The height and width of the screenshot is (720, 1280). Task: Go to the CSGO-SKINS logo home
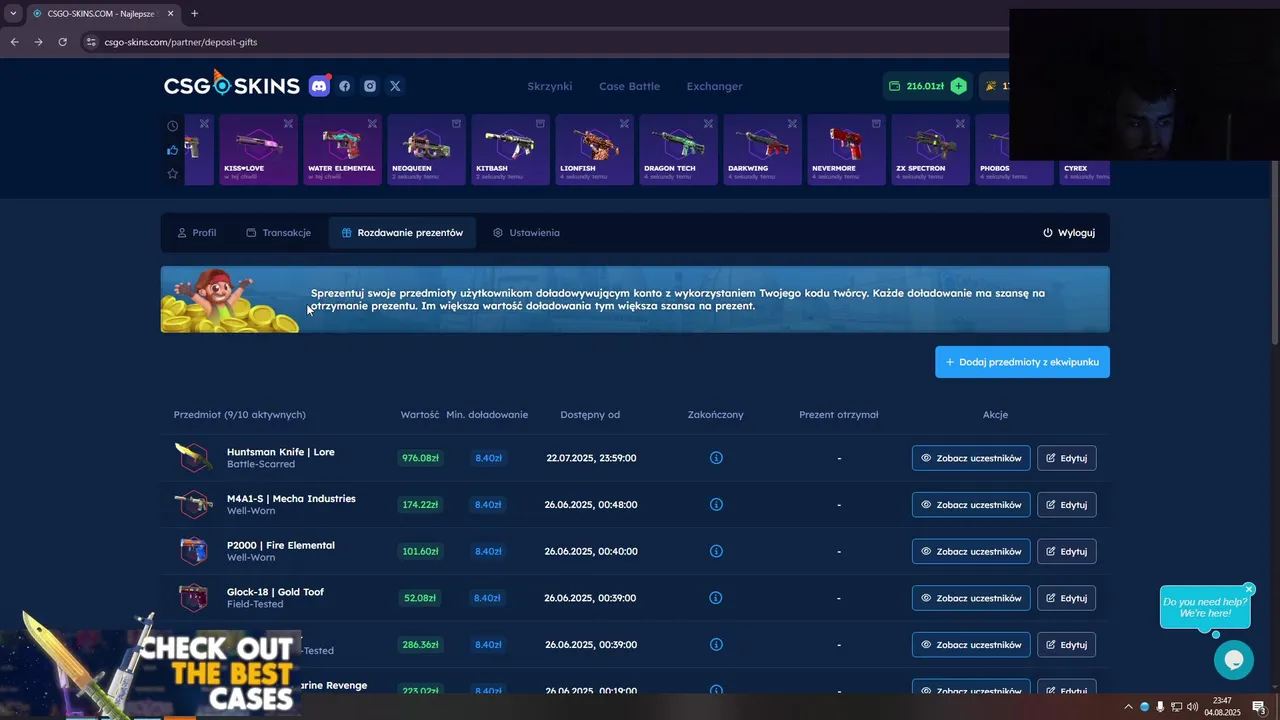(232, 85)
